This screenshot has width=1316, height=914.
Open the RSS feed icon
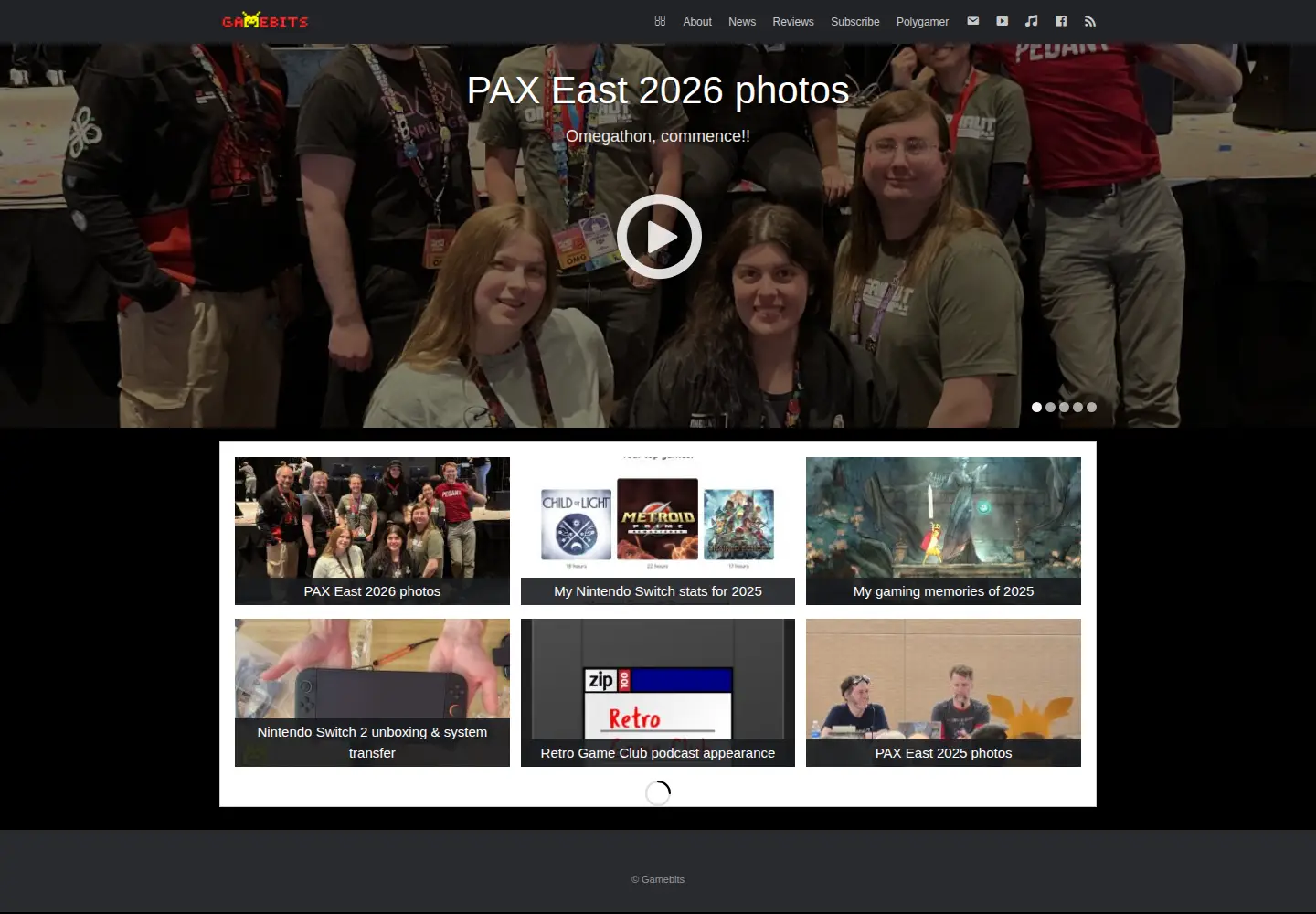1090,21
